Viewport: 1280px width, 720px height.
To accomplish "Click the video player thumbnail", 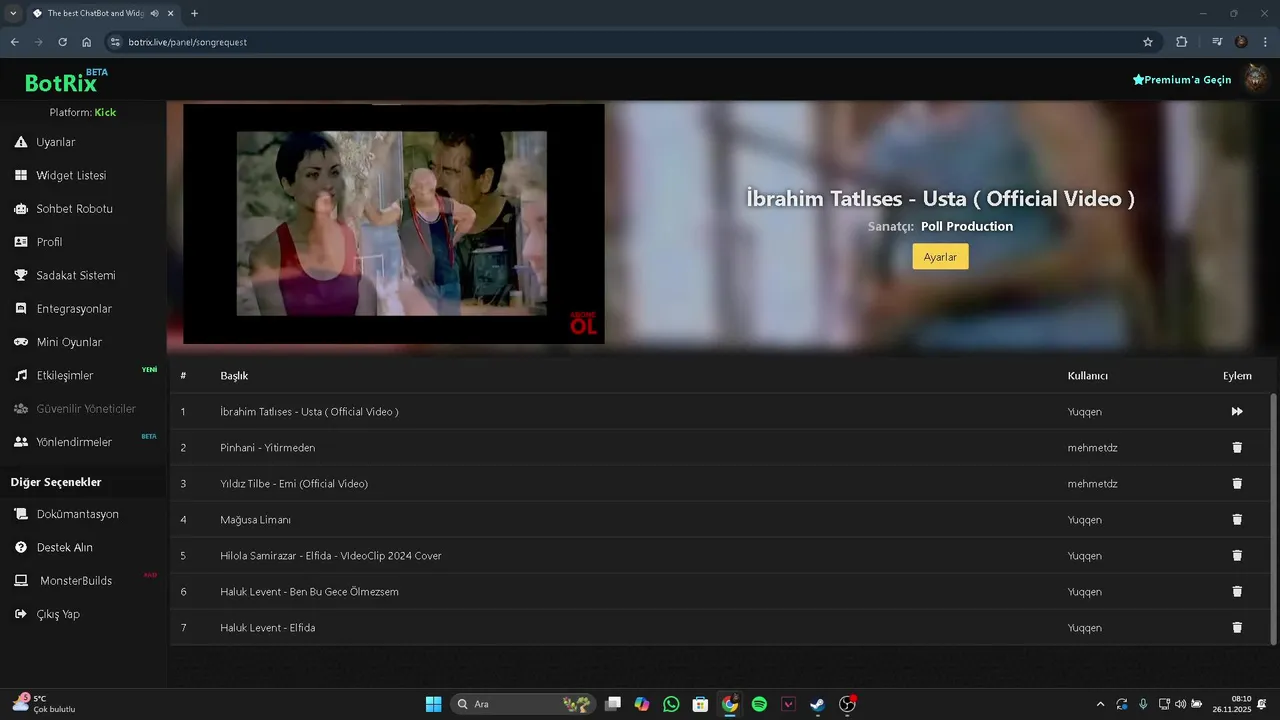I will pos(393,224).
